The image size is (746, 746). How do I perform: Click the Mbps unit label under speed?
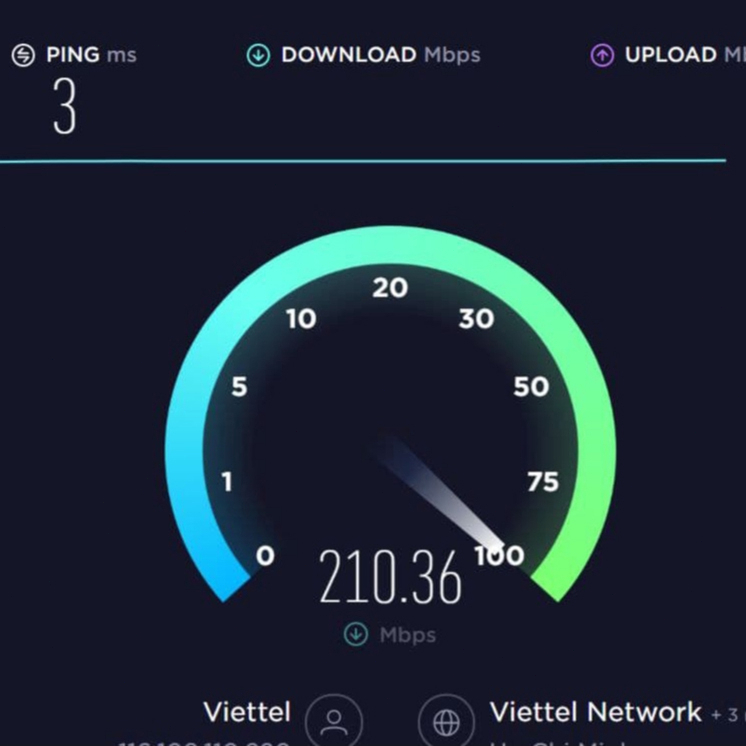[408, 635]
